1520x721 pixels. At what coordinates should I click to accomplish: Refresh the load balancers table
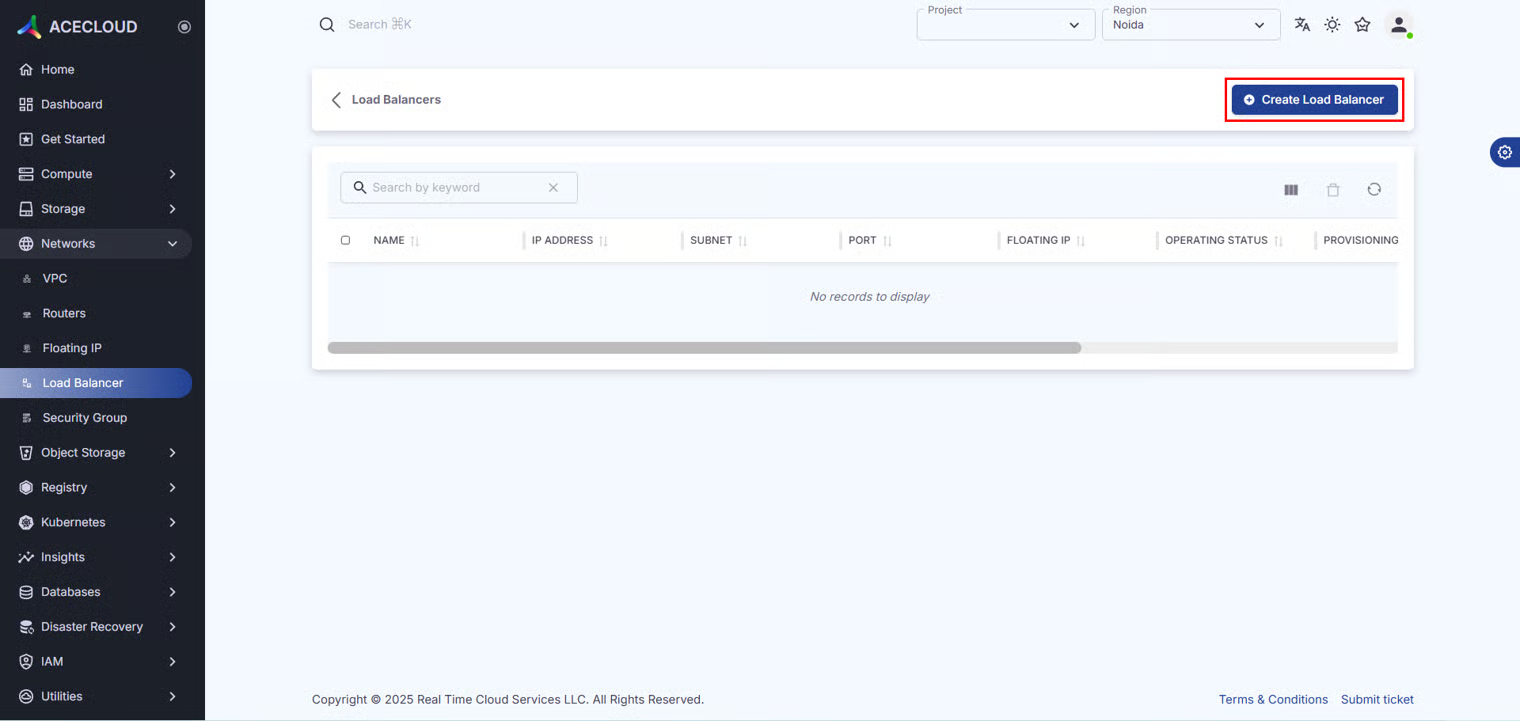1374,189
